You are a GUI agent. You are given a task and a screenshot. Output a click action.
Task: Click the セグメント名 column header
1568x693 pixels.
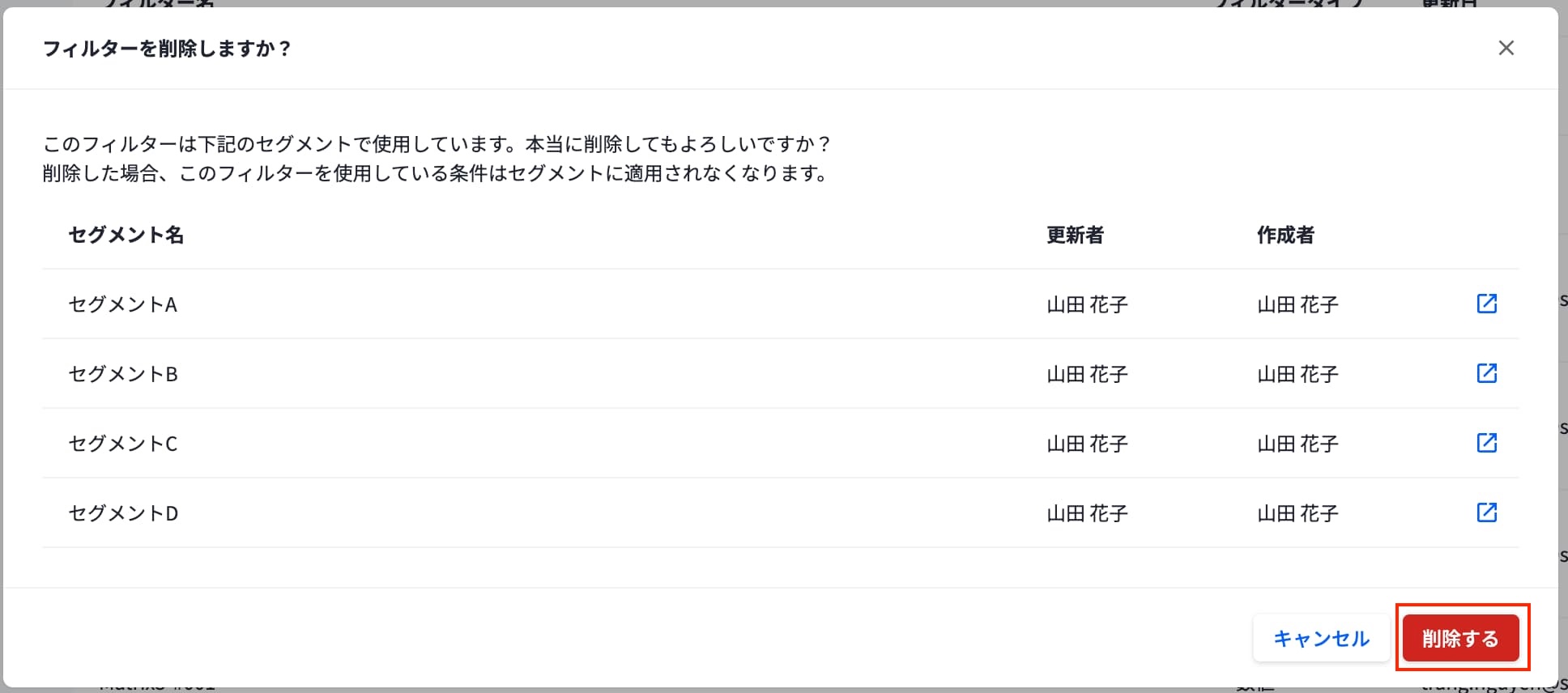(x=126, y=236)
